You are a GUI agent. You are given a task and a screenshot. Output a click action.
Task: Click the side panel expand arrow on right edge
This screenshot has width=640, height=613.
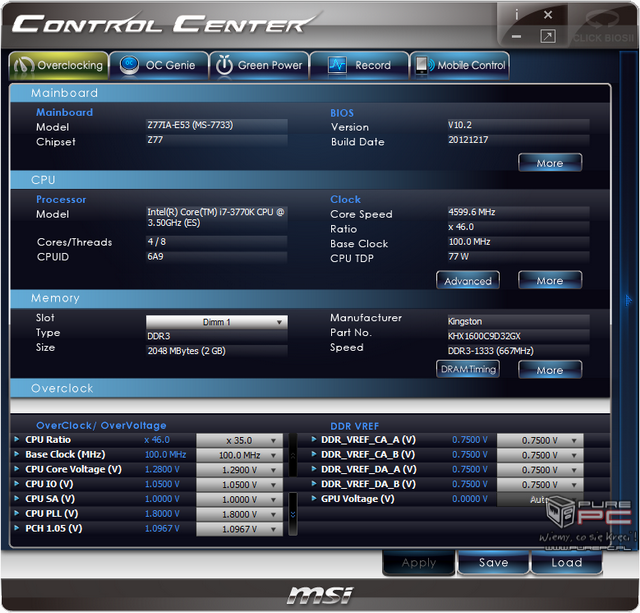click(628, 301)
